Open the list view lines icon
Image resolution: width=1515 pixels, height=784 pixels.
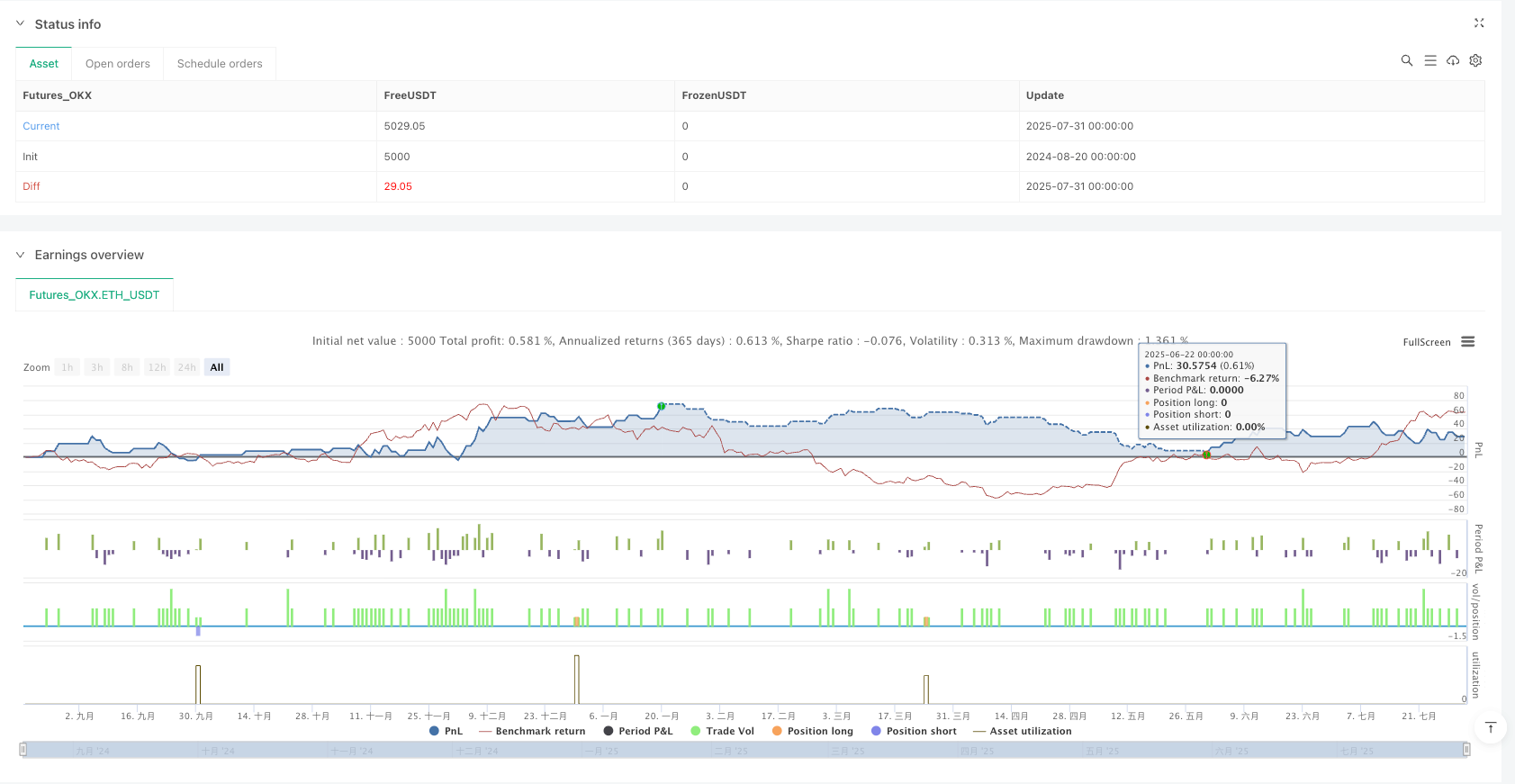click(1429, 60)
